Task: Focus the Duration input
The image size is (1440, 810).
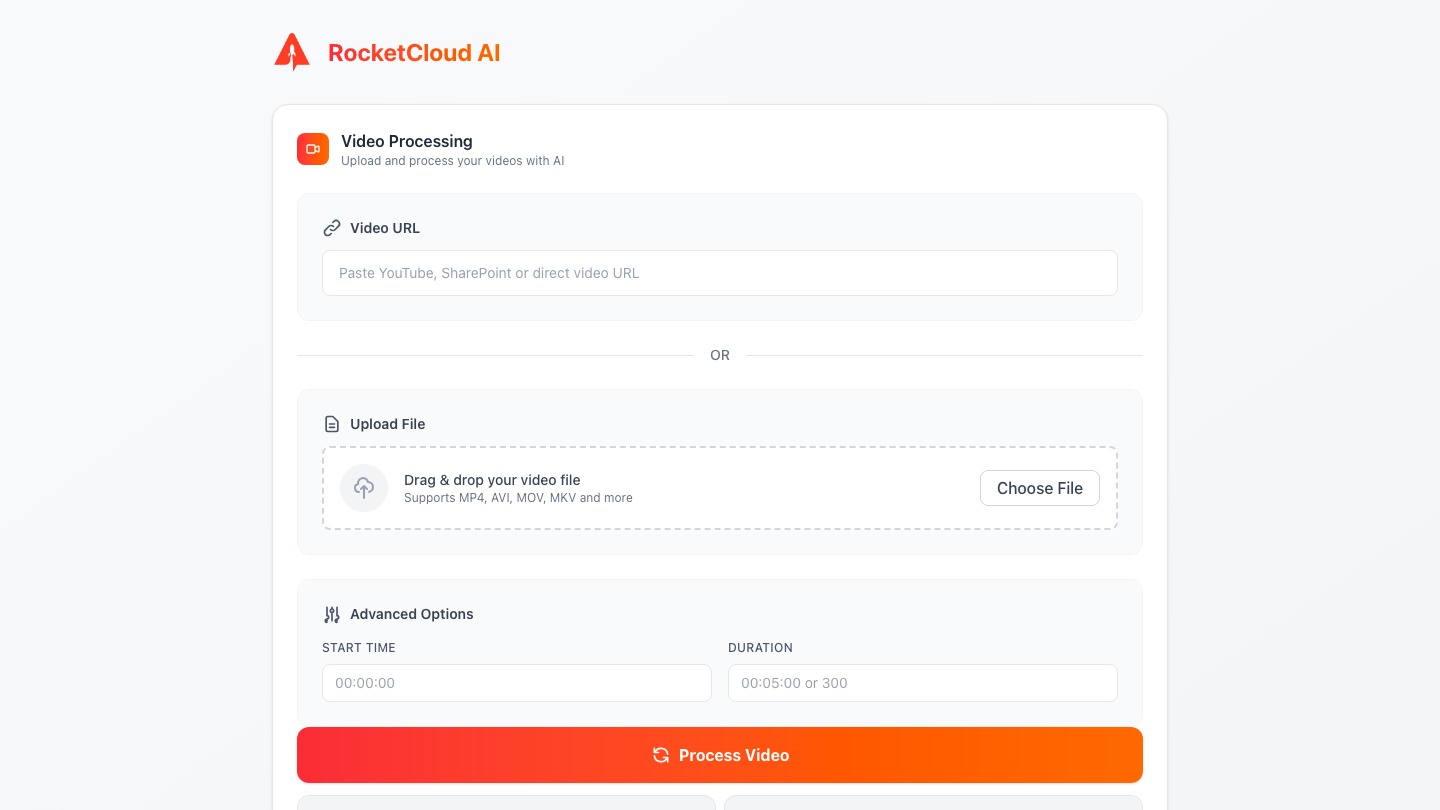Action: (x=923, y=683)
